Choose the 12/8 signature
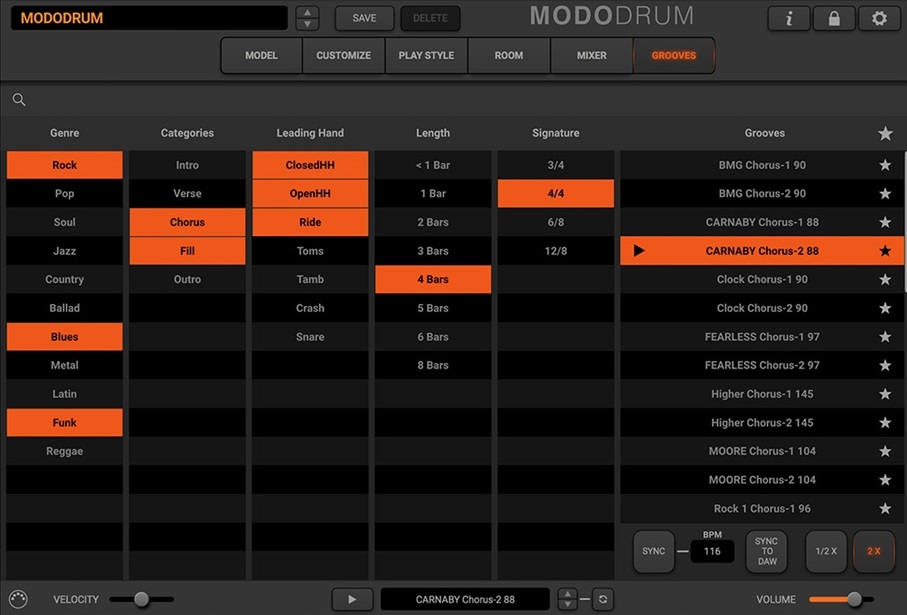Image resolution: width=907 pixels, height=615 pixels. click(x=556, y=251)
